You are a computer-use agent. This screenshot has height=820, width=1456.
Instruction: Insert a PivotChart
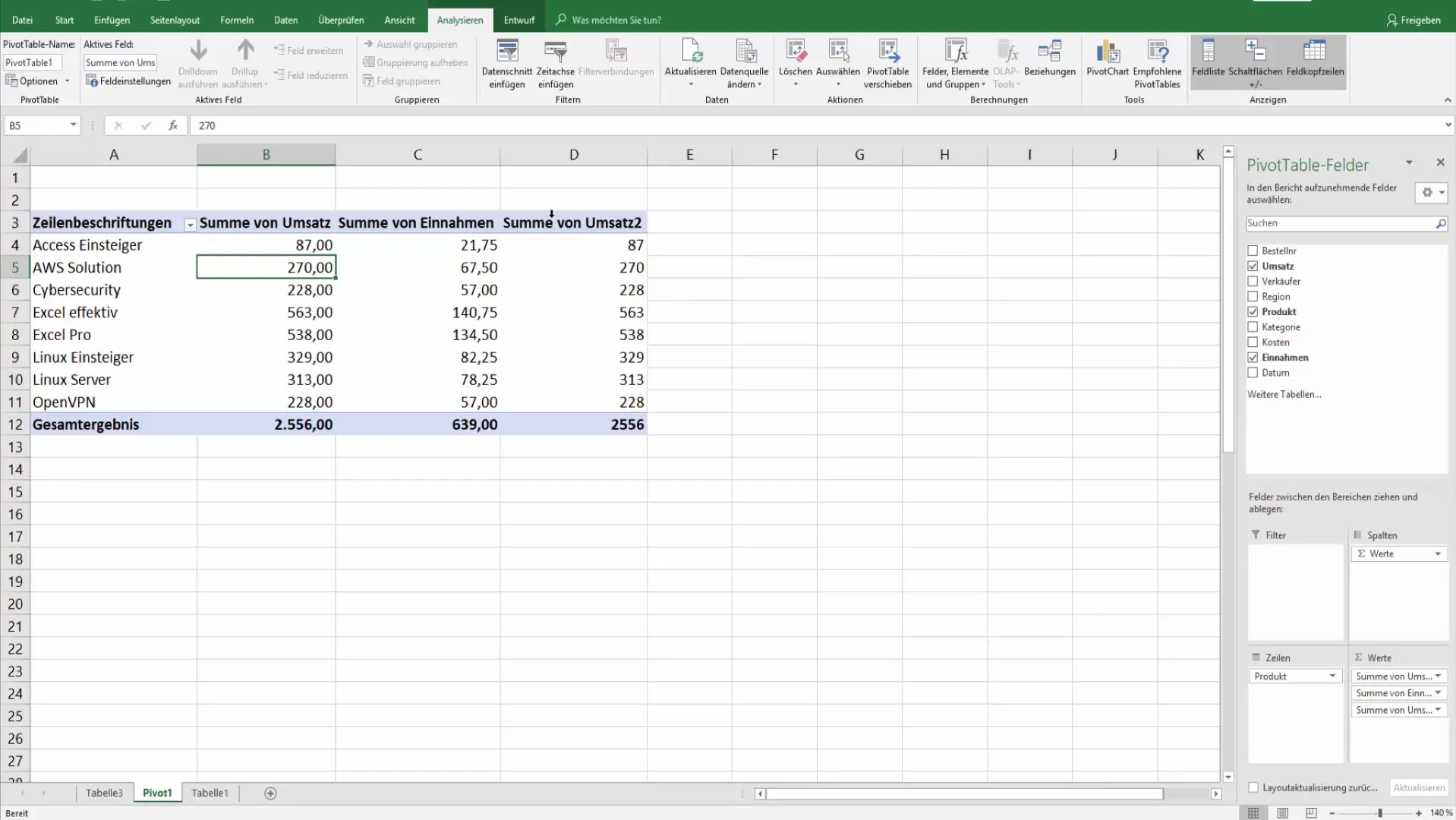1108,59
